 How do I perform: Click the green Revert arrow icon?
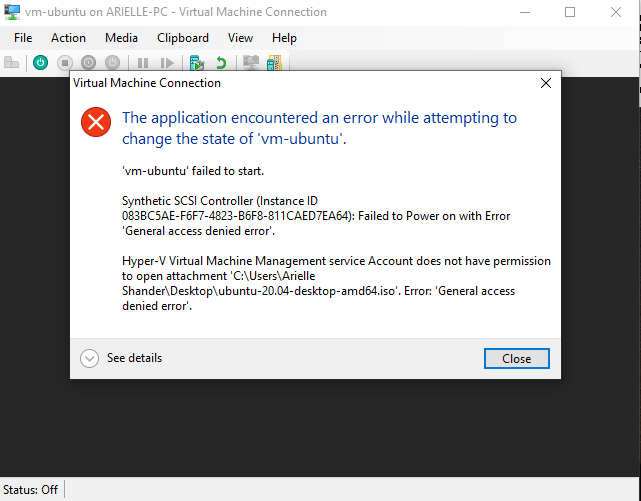pos(220,62)
